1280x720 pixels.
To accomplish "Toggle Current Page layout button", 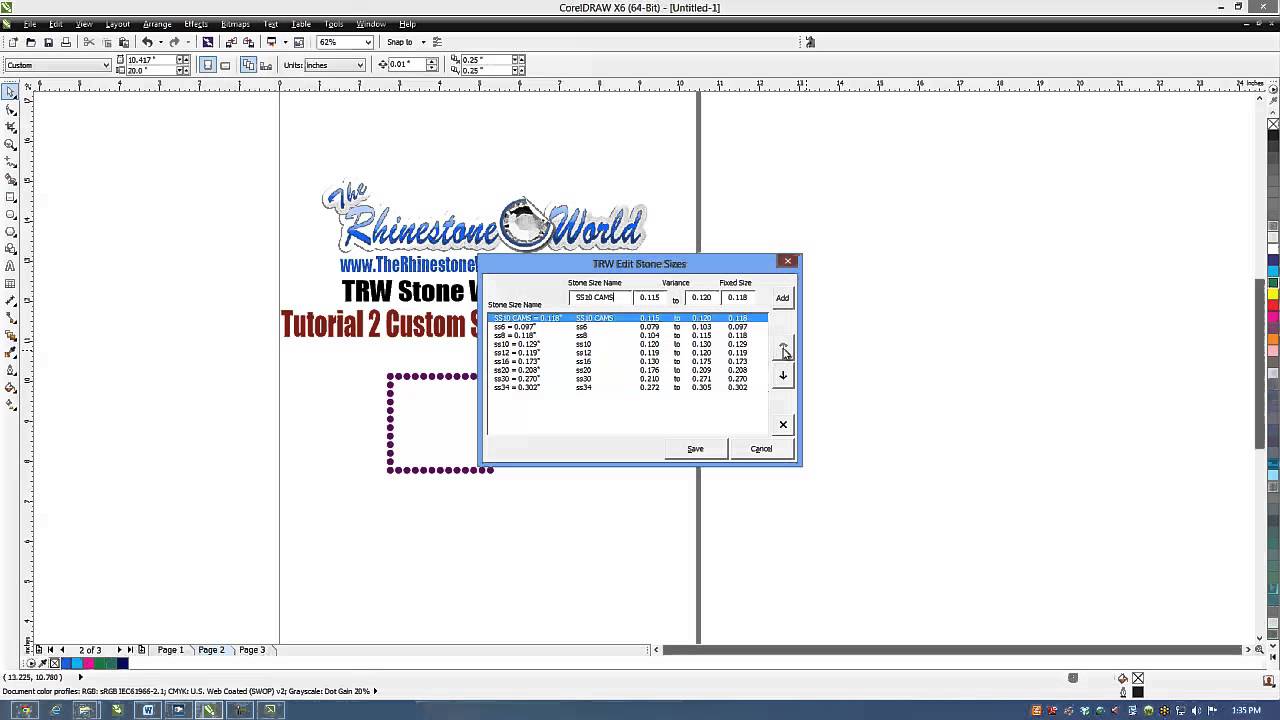I will point(266,65).
